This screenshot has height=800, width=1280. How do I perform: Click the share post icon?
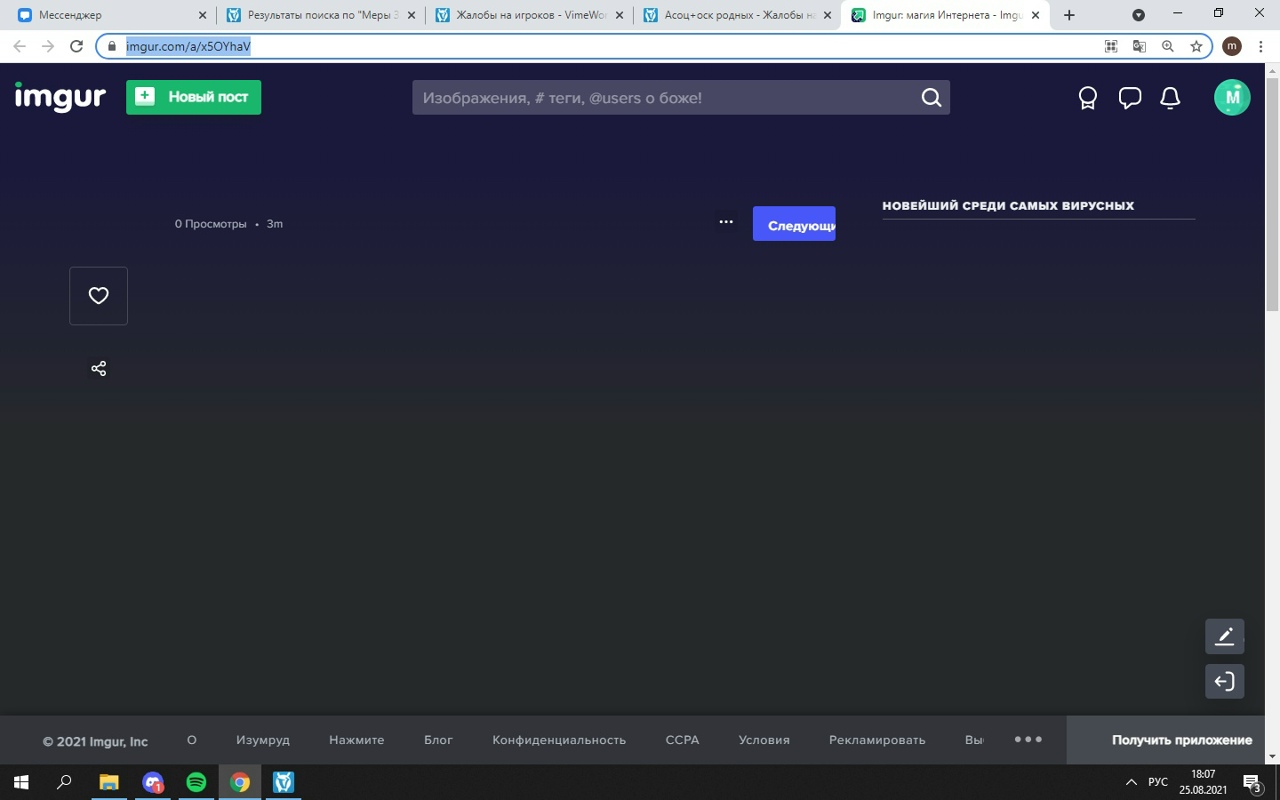98,369
